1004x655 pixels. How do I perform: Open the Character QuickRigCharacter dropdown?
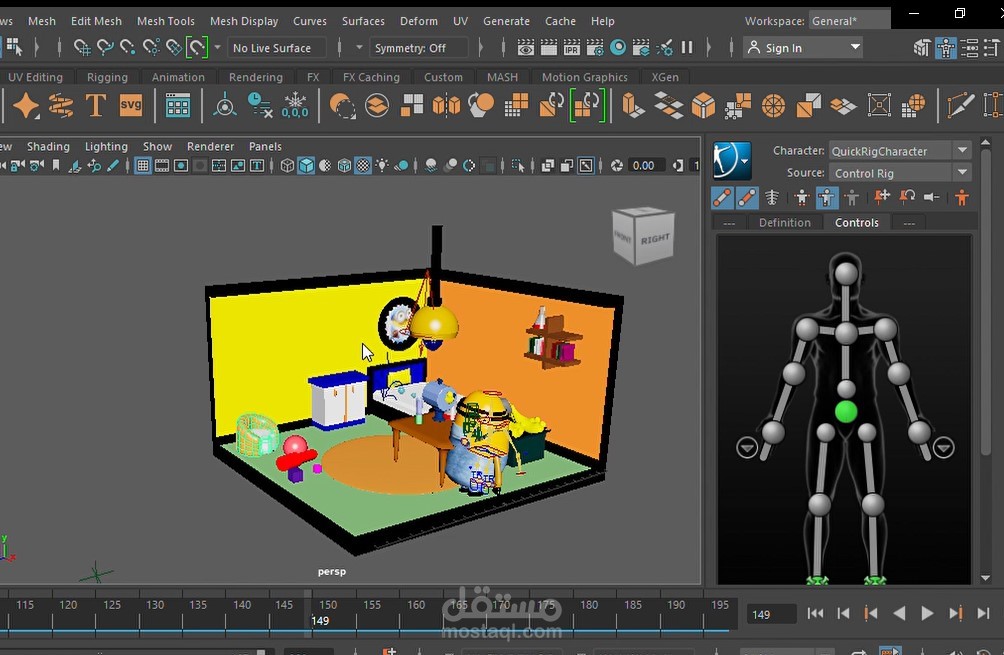(900, 150)
